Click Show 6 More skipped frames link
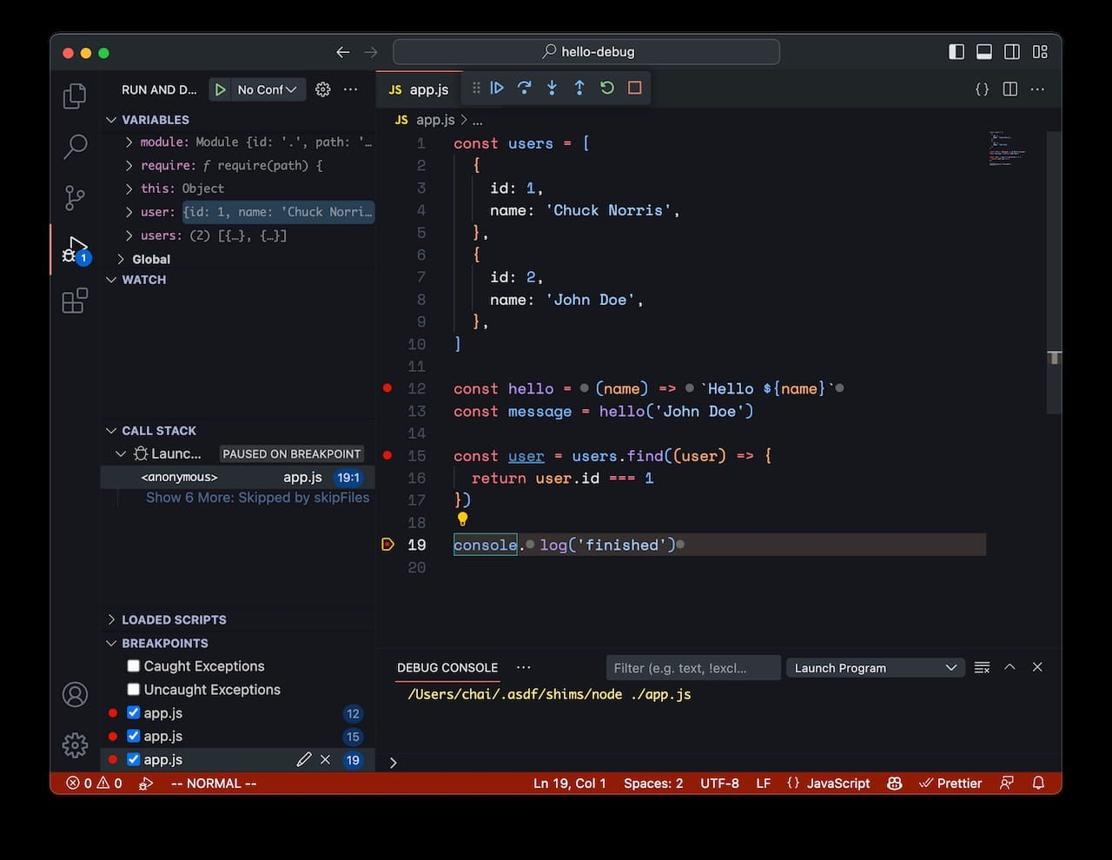 (x=257, y=498)
